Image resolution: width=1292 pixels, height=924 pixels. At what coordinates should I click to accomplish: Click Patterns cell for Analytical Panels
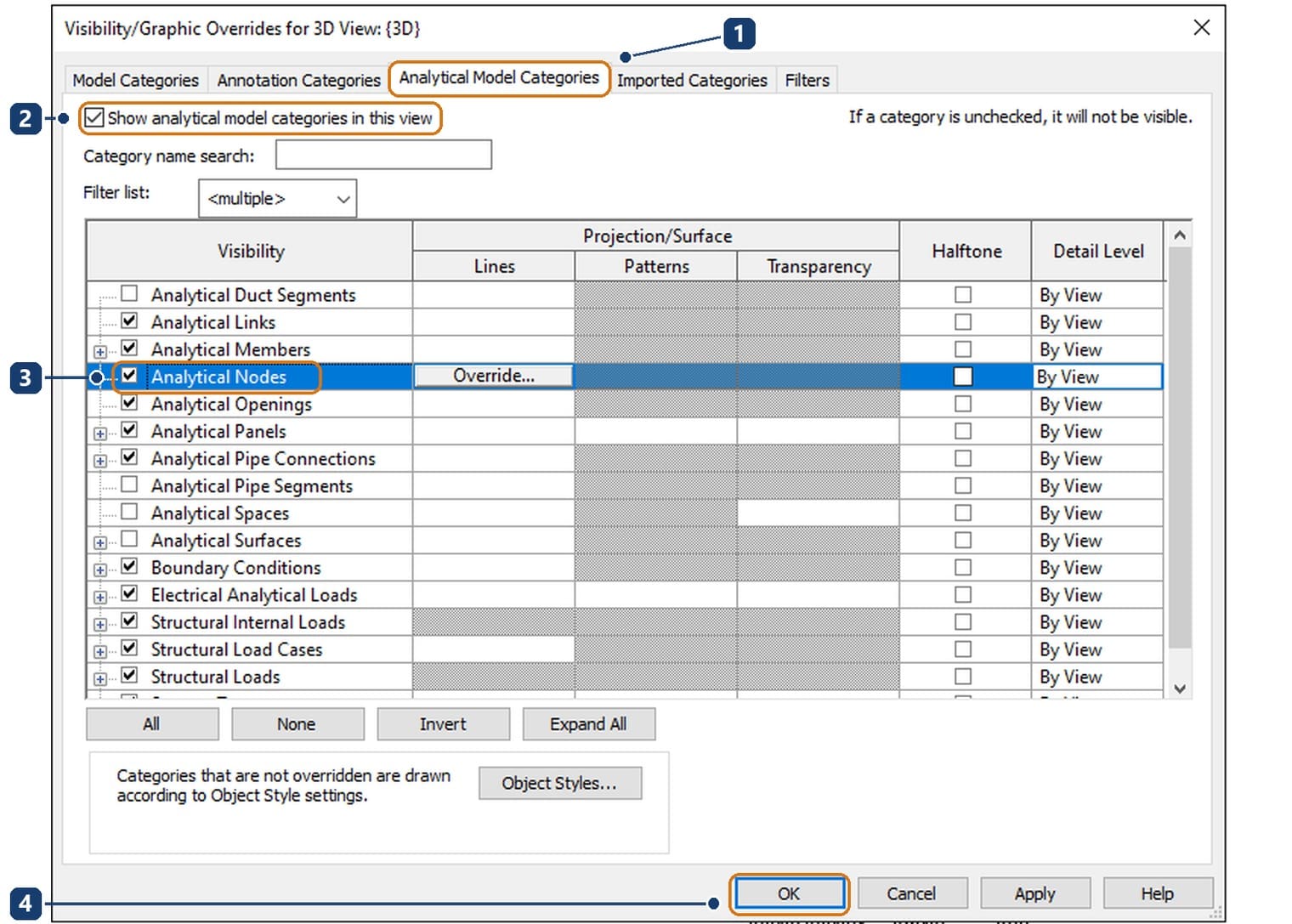656,431
